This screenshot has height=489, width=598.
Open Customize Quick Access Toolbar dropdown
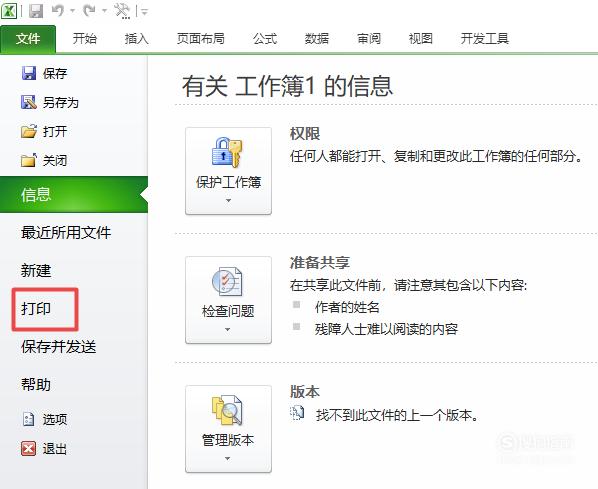coord(145,12)
